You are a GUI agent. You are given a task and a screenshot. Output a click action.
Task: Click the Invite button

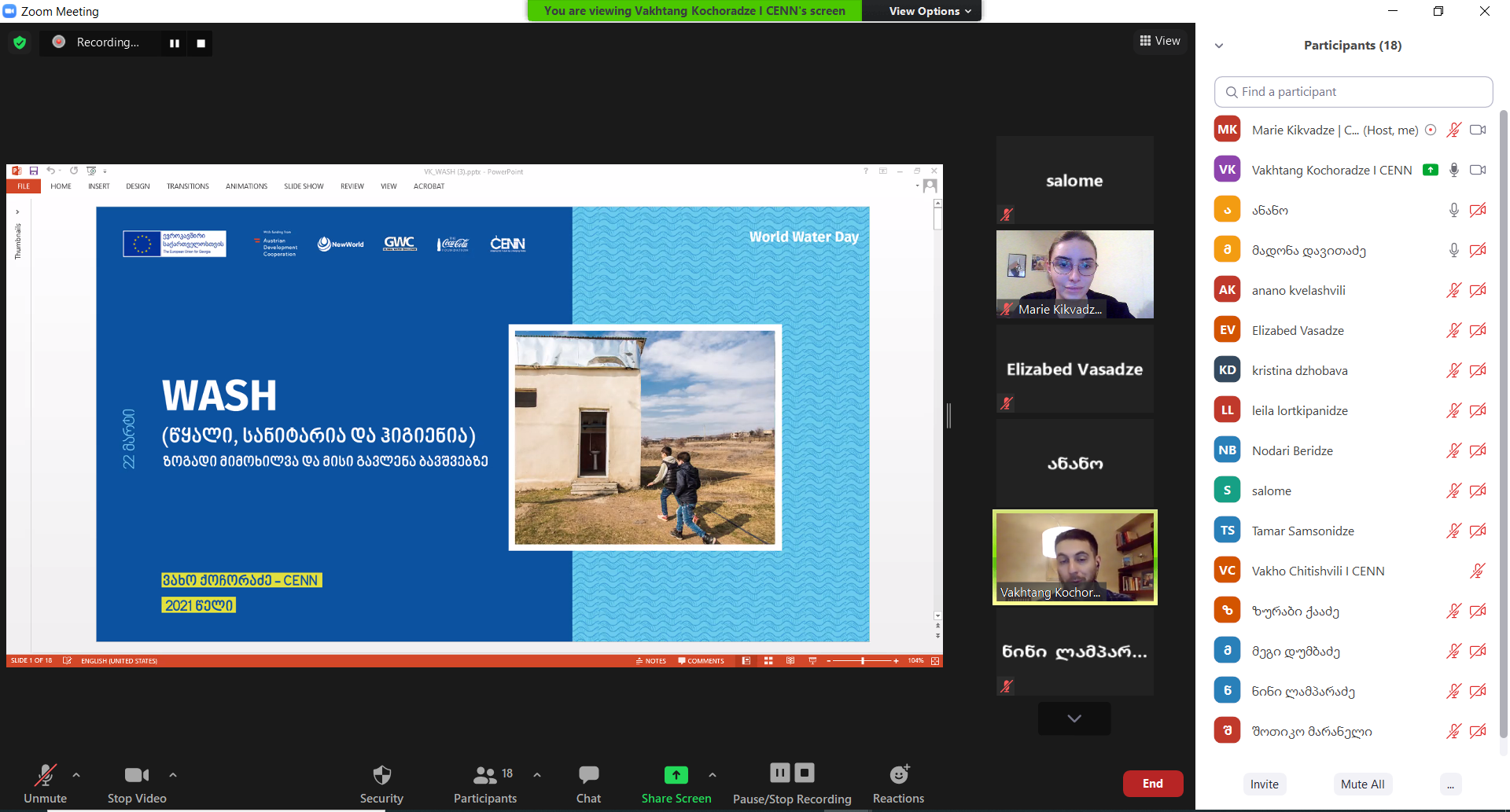tap(1264, 784)
